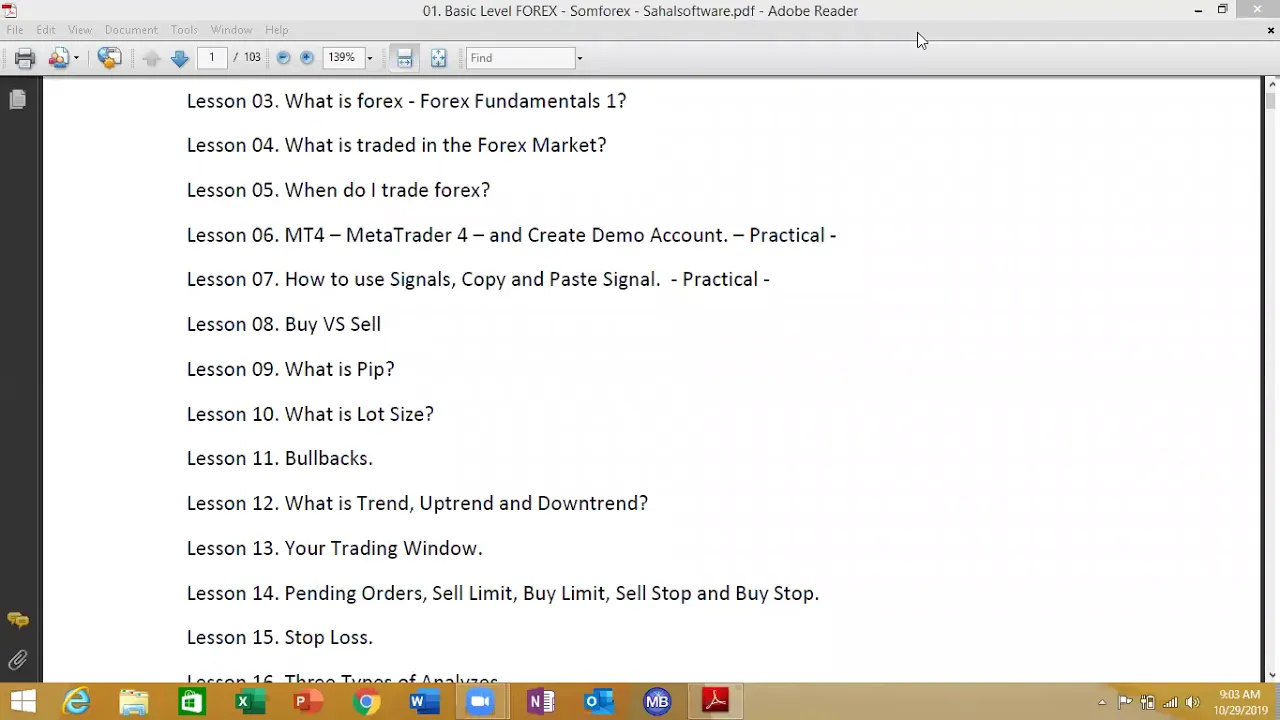This screenshot has height=720, width=1280.
Task: Click the Action Center flag tray icon
Action: tap(1125, 702)
